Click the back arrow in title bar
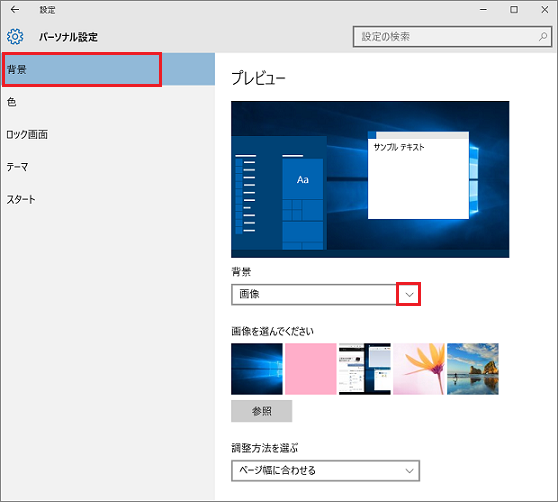Screen dimensions: 558x502 point(15,10)
